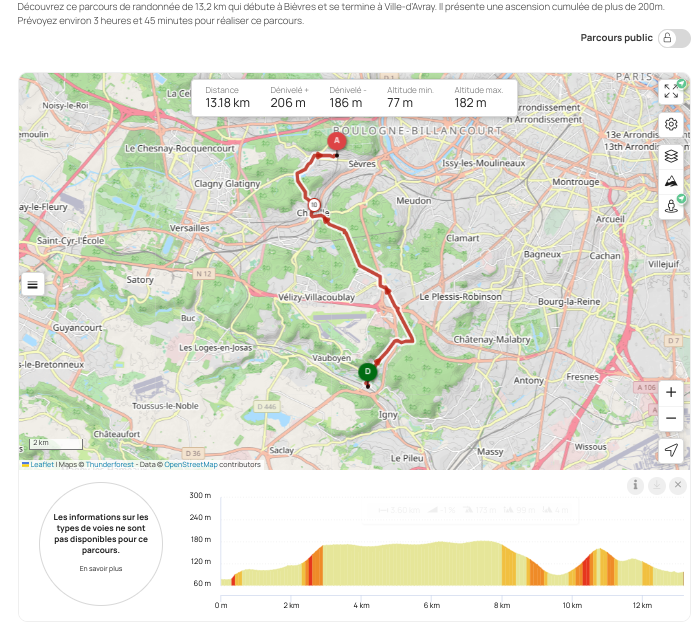The width and height of the screenshot is (693, 624).
Task: Click Bagneux label on the map
Action: point(542,255)
